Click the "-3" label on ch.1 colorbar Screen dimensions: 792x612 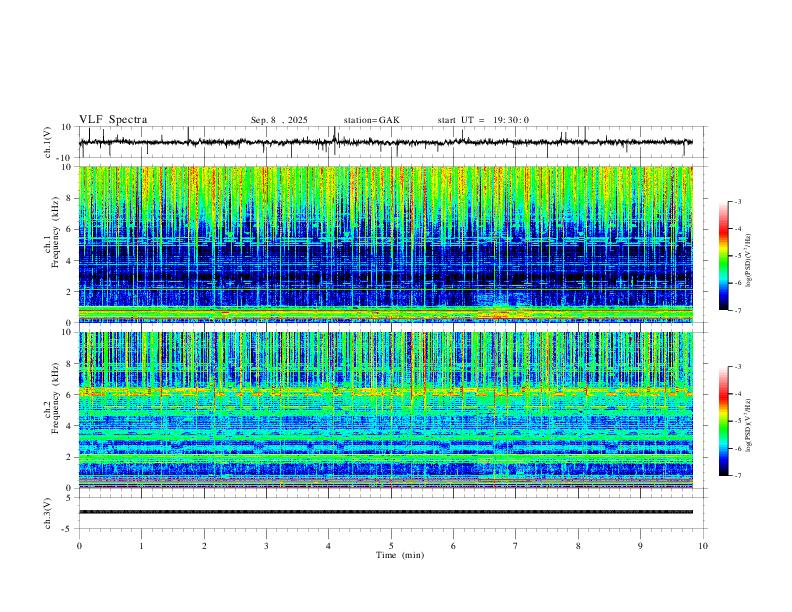(738, 201)
